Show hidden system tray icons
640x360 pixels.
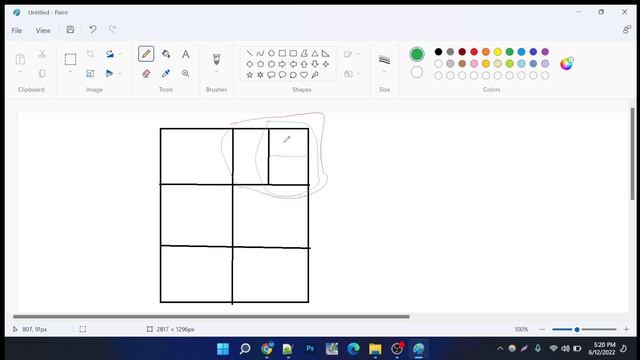pyautogui.click(x=500, y=349)
